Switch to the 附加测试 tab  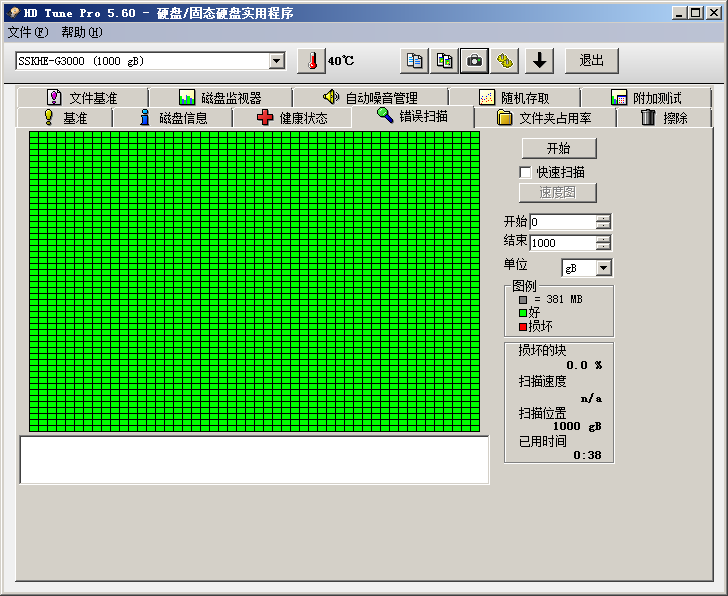(x=646, y=98)
